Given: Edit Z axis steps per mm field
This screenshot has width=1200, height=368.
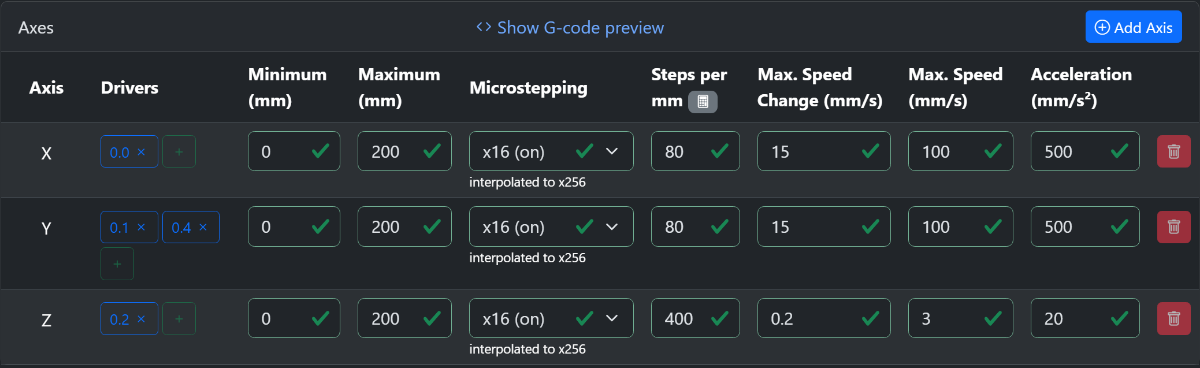Looking at the screenshot, I should [x=695, y=319].
